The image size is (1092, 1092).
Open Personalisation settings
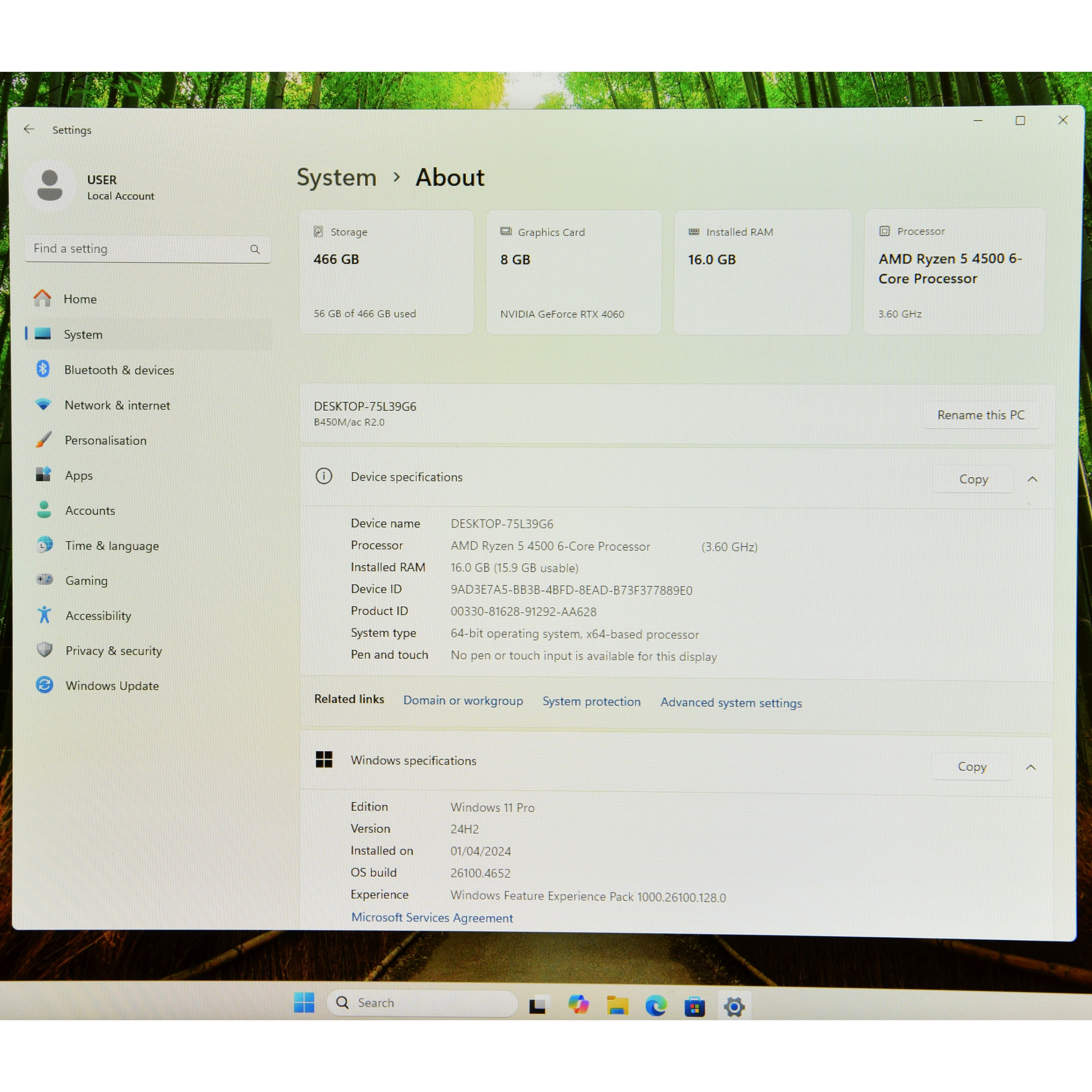click(149, 440)
